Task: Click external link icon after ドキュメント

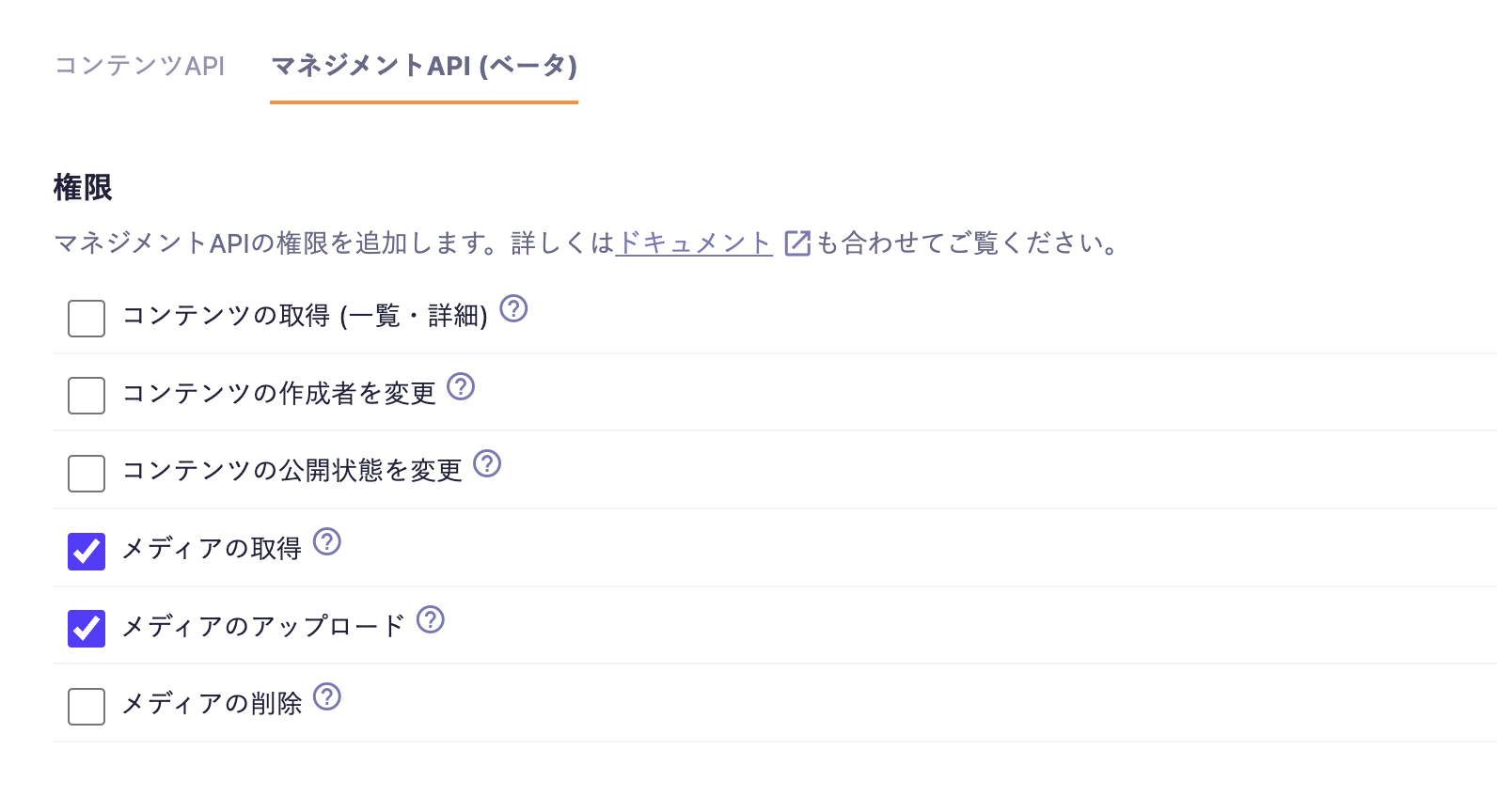Action: 796,243
